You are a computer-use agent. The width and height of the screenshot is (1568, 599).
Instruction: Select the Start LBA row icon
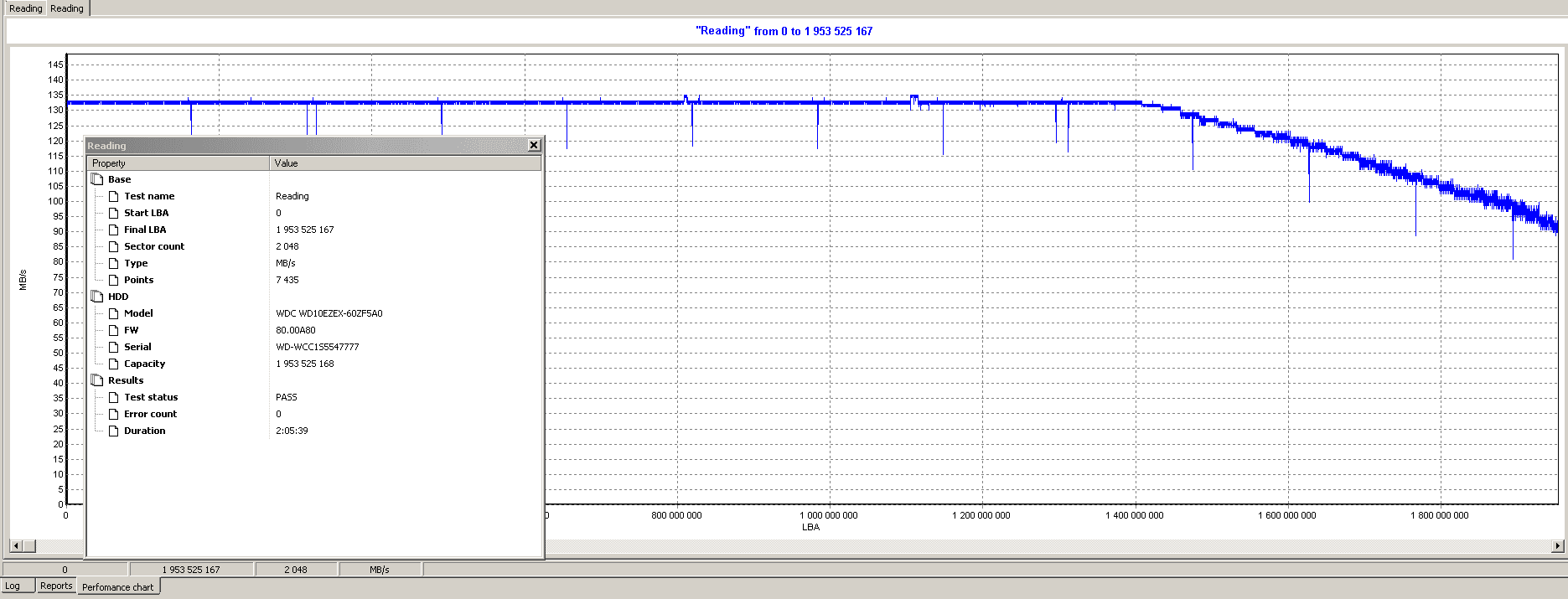[x=114, y=213]
